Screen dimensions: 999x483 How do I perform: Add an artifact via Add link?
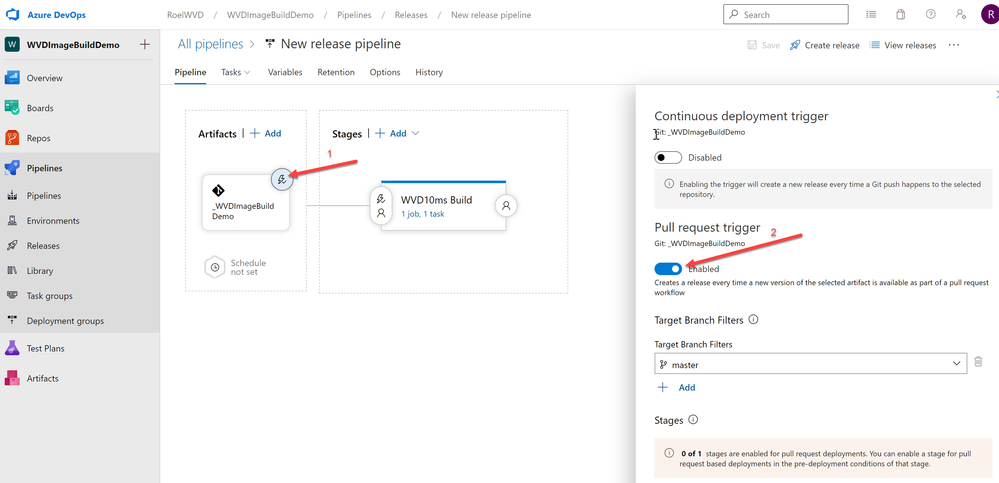coord(266,133)
